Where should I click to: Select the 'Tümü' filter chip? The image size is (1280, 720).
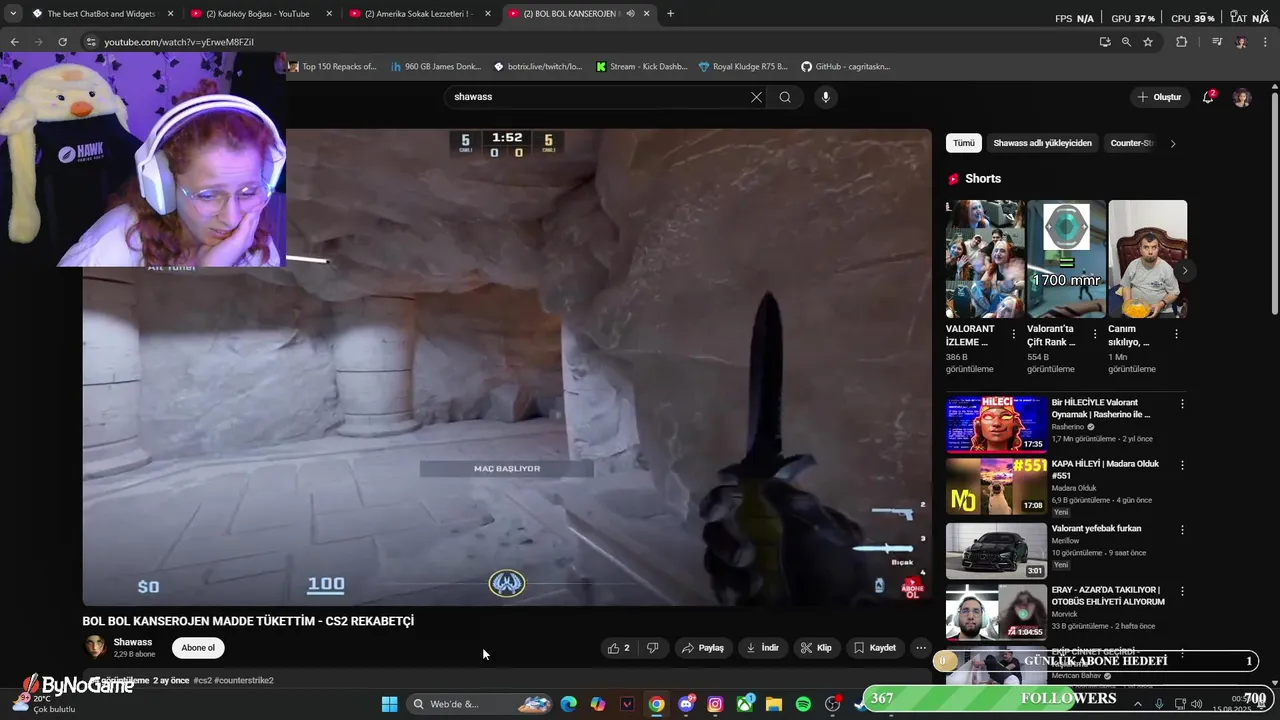coord(963,143)
